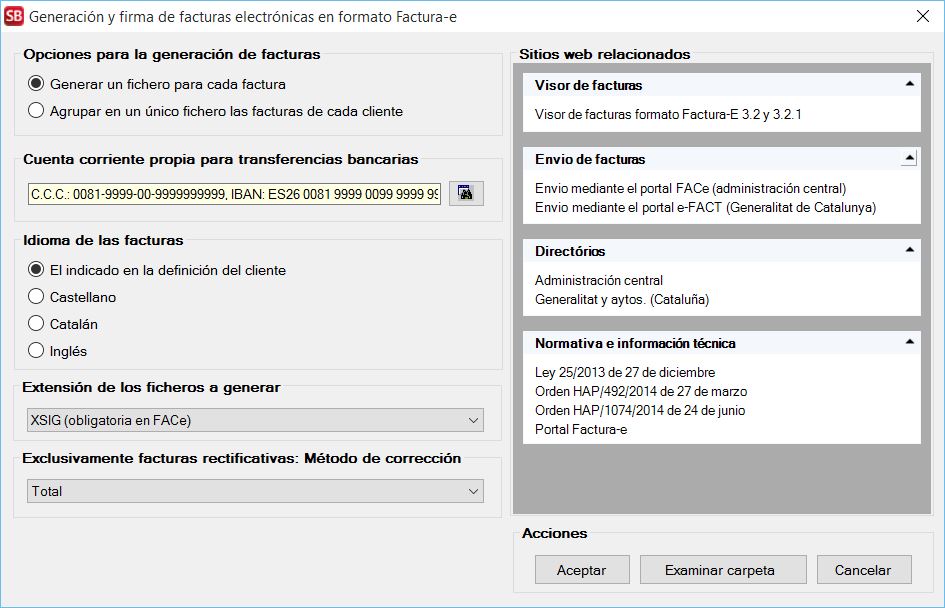This screenshot has height=608, width=945.
Task: Collapse the Directorios section
Action: pos(909,249)
